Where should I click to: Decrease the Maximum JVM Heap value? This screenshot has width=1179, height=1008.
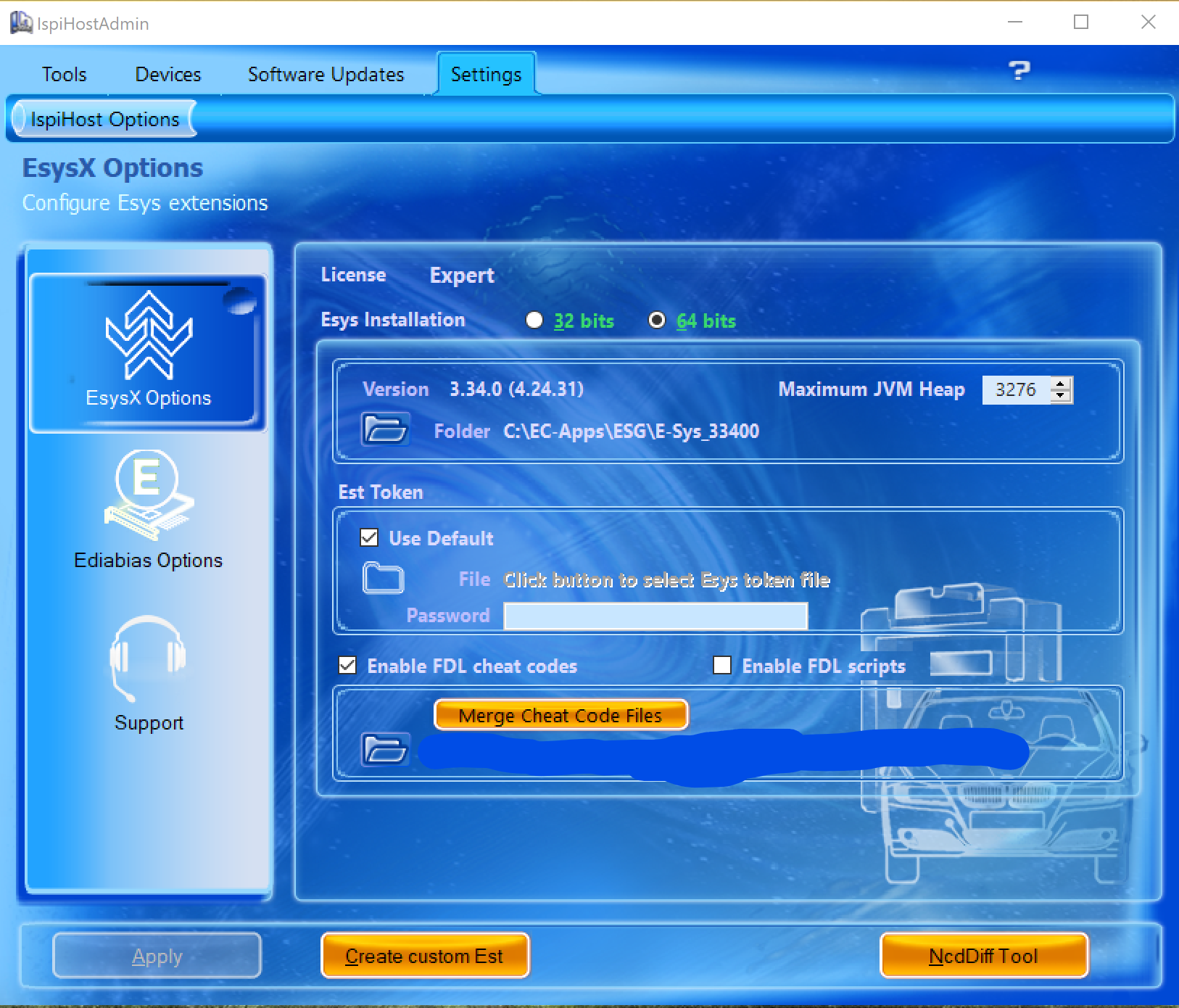[1061, 396]
